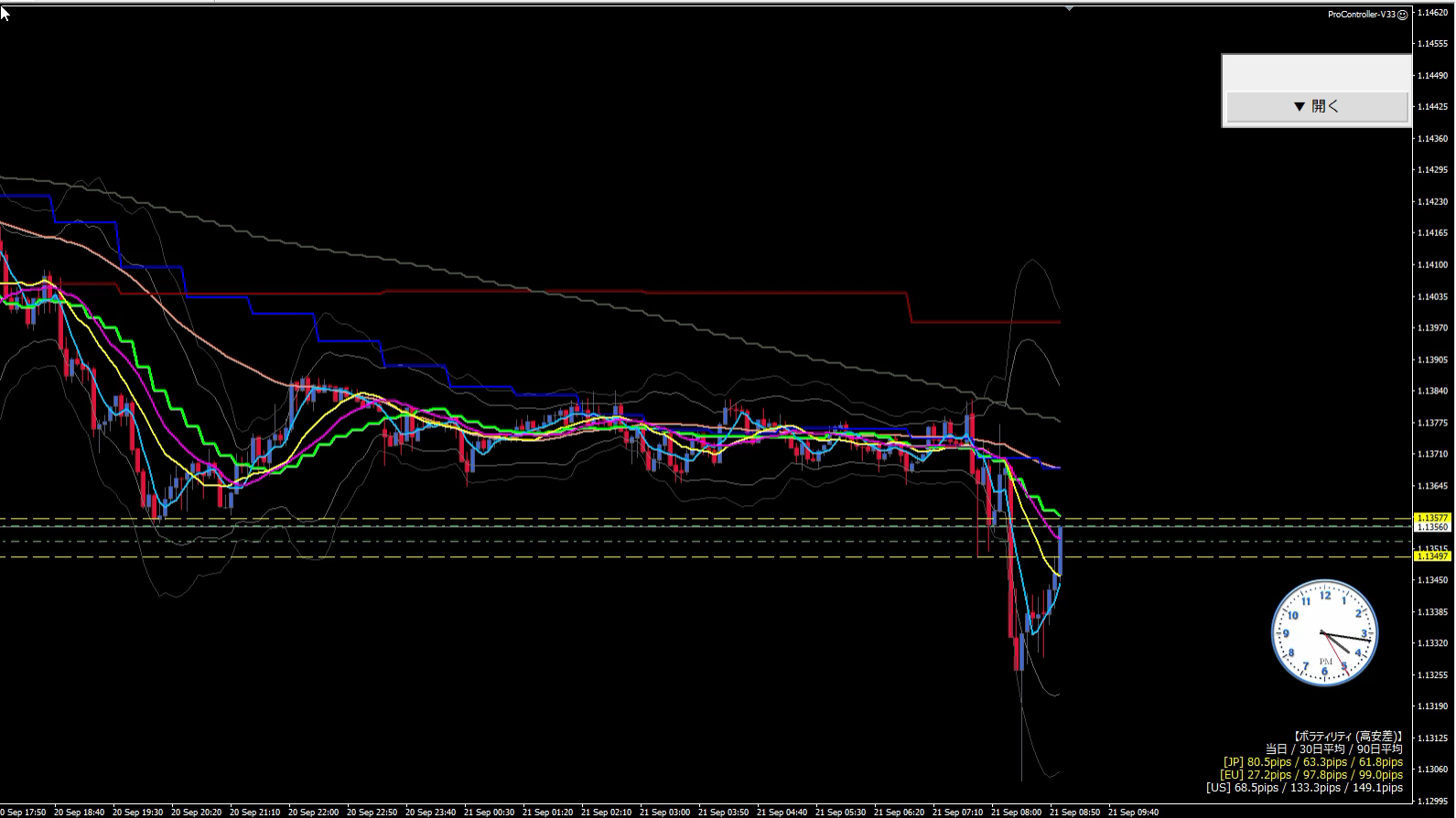1456x818 pixels.
Task: Click the analog clock widget
Action: (1324, 633)
